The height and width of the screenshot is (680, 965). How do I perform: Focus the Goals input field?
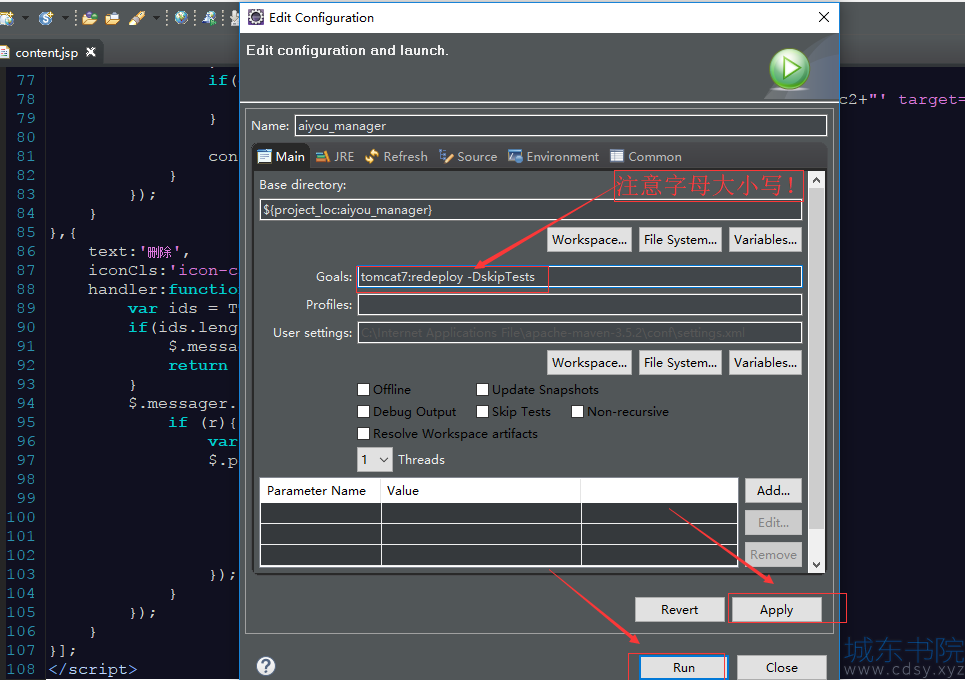(x=580, y=277)
